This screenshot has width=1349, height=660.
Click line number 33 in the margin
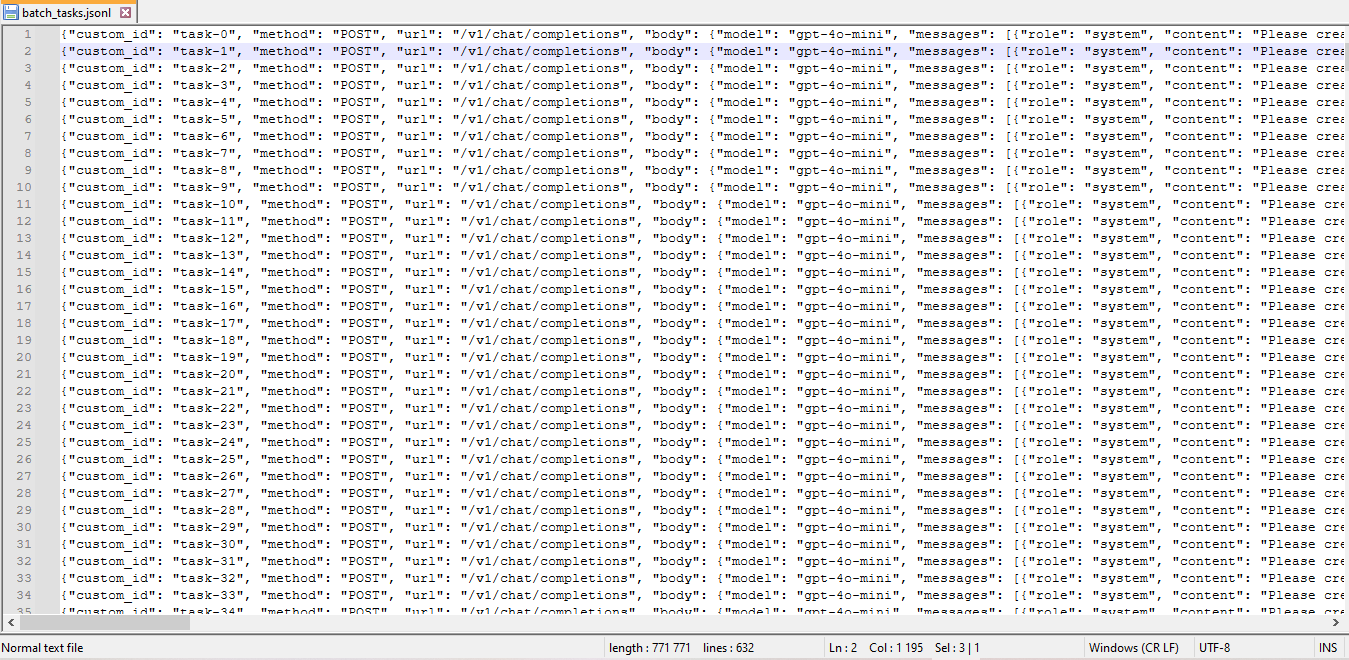(24, 578)
